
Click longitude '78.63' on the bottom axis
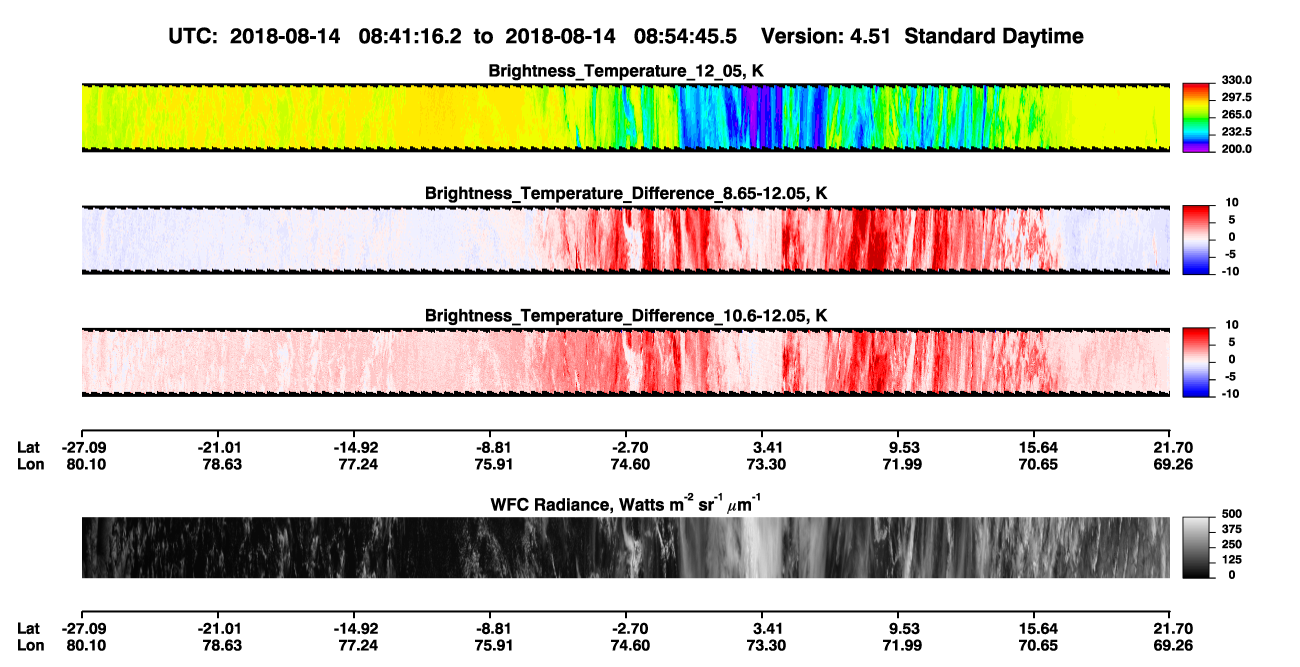(x=222, y=645)
